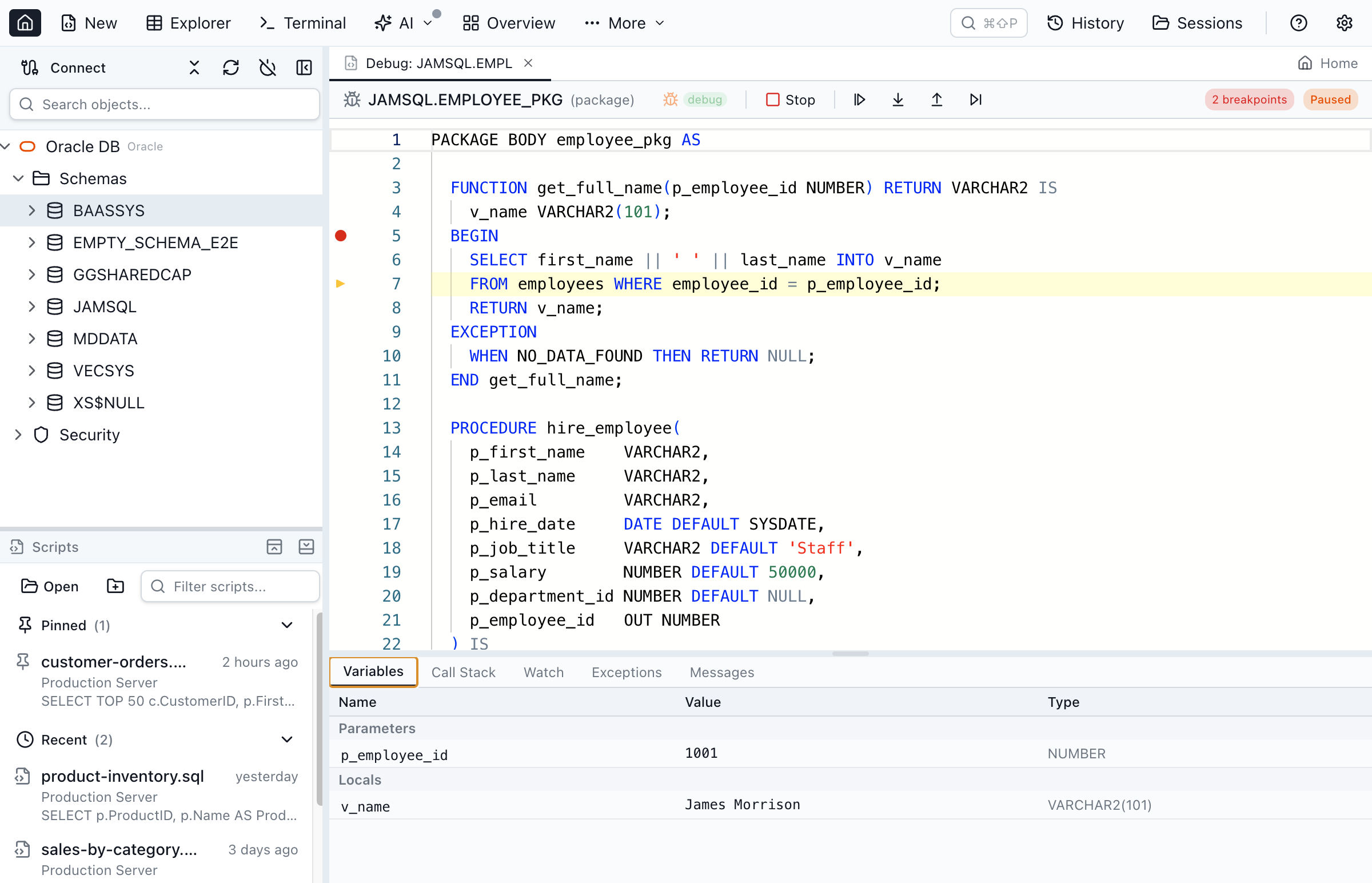Open the Terminal from the top toolbar
This screenshot has height=883, width=1372.
point(302,23)
